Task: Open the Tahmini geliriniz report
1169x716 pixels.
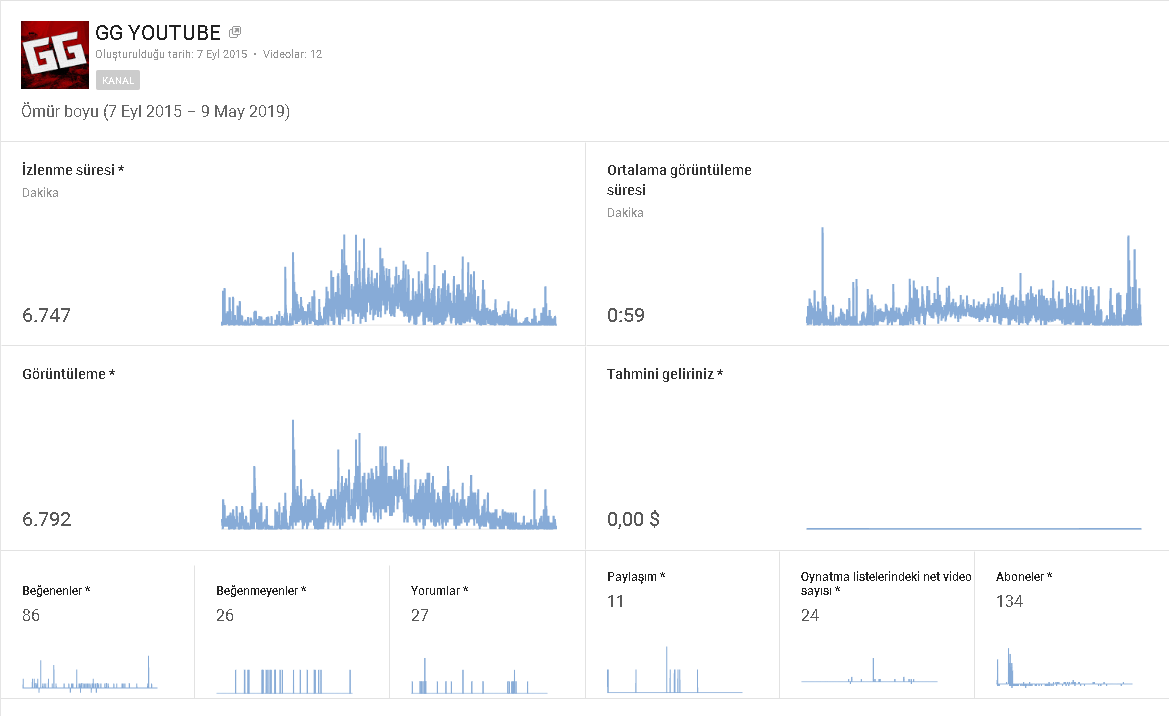Action: coord(665,374)
